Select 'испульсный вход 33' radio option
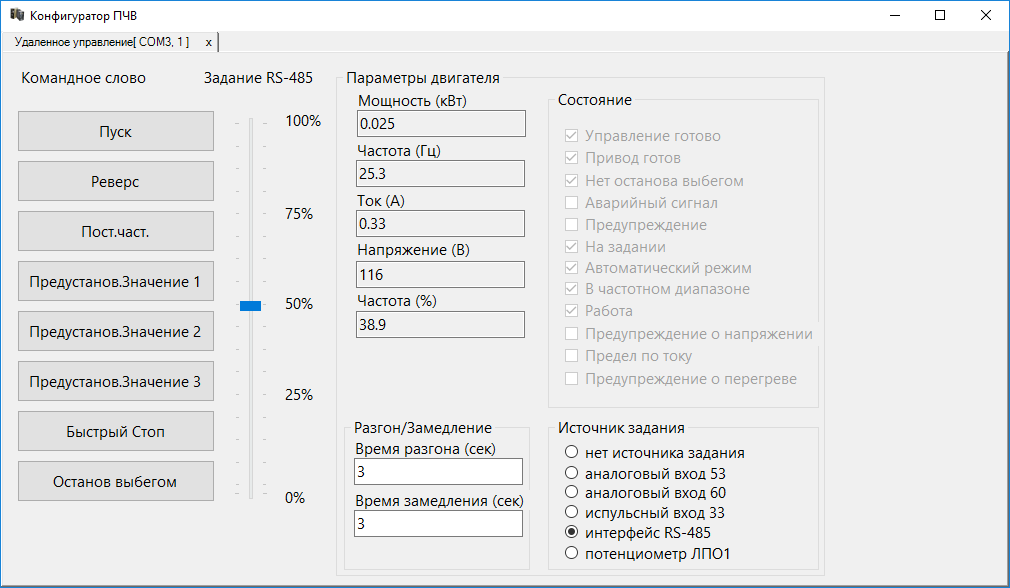 click(572, 513)
